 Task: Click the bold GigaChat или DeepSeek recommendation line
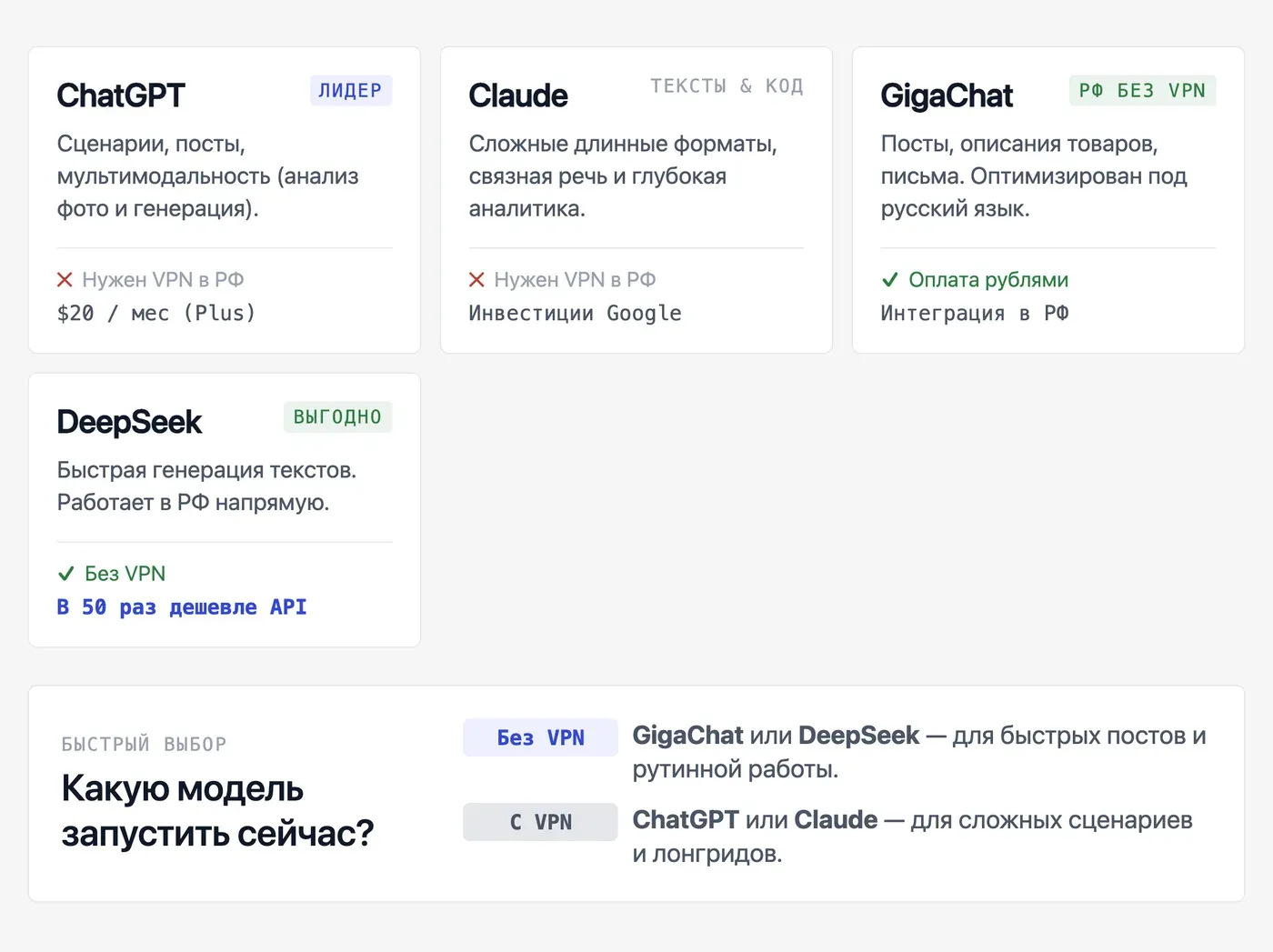tap(919, 752)
